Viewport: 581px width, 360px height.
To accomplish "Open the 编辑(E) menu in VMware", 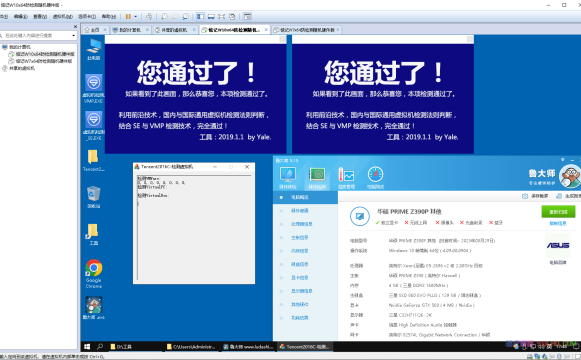I will [21, 16].
